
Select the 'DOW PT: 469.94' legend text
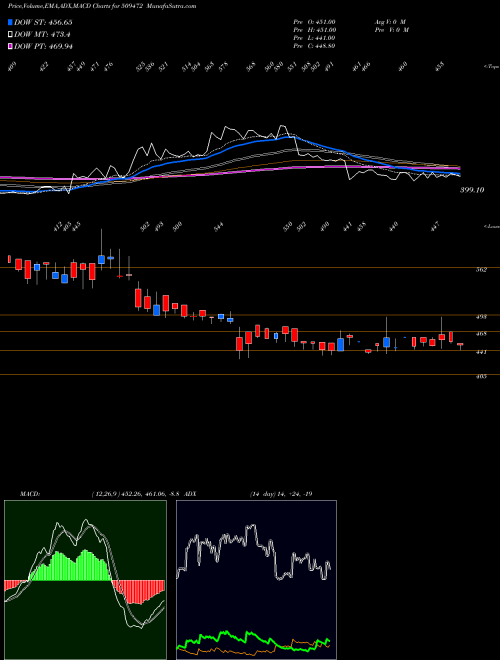click(x=43, y=46)
